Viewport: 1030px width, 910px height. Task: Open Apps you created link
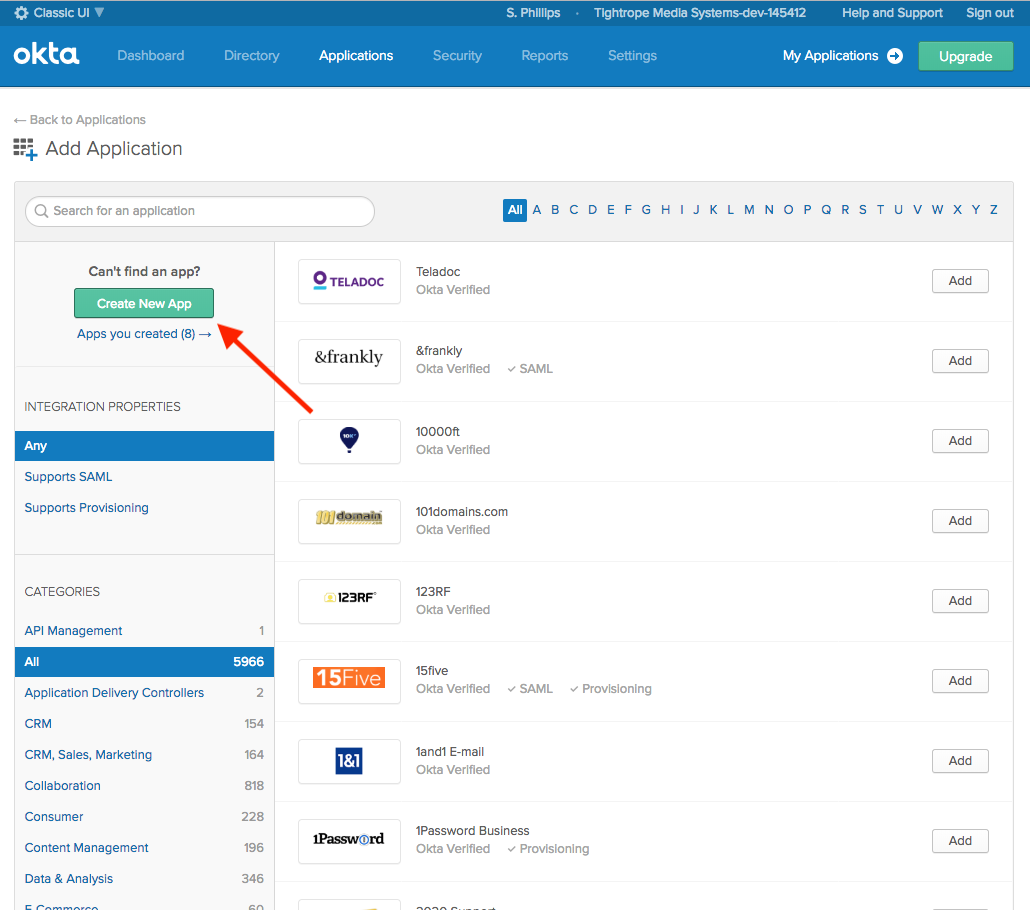[144, 334]
